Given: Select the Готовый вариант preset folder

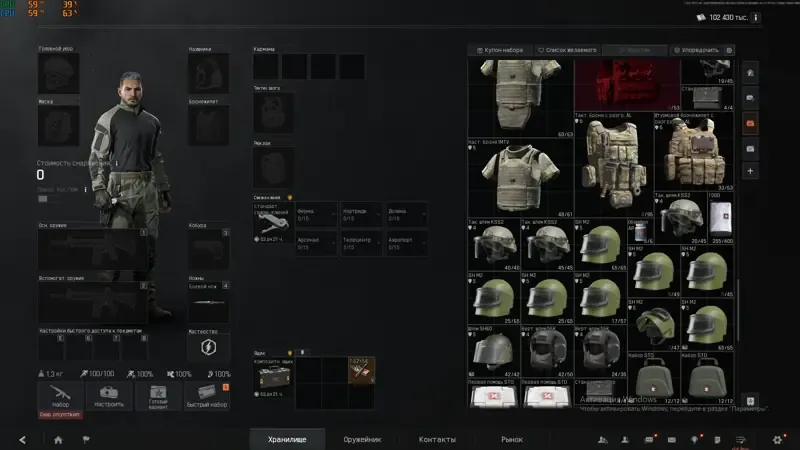Looking at the screenshot, I should coord(158,396).
